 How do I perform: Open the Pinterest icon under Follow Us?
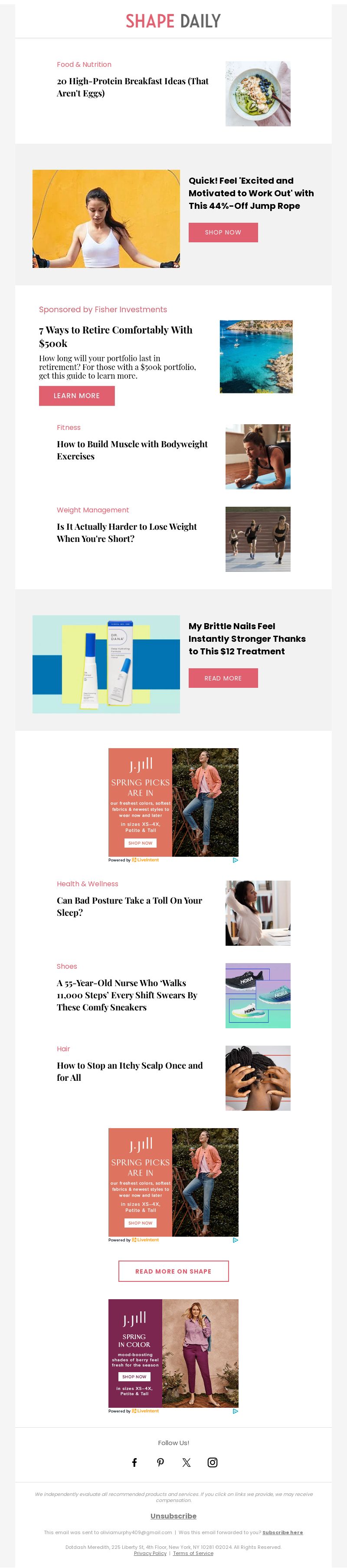point(160,1462)
